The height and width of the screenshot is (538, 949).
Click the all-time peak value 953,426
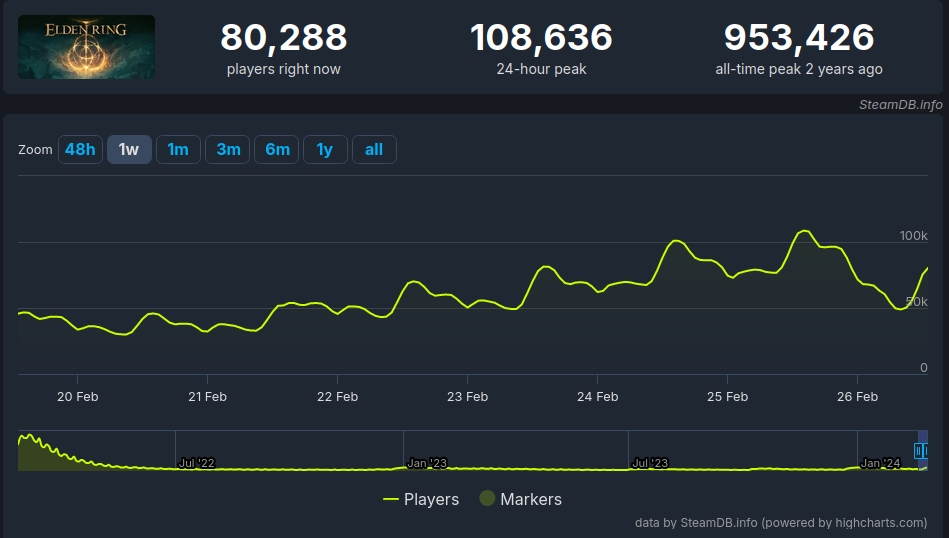[799, 38]
